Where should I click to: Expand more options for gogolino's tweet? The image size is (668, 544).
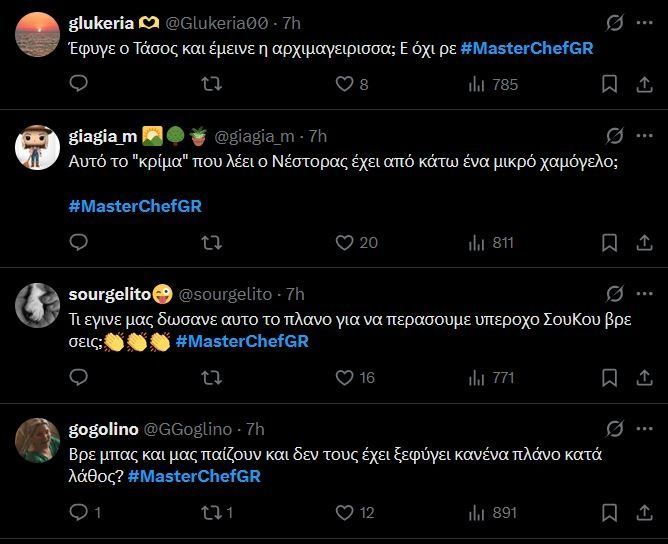coord(648,429)
